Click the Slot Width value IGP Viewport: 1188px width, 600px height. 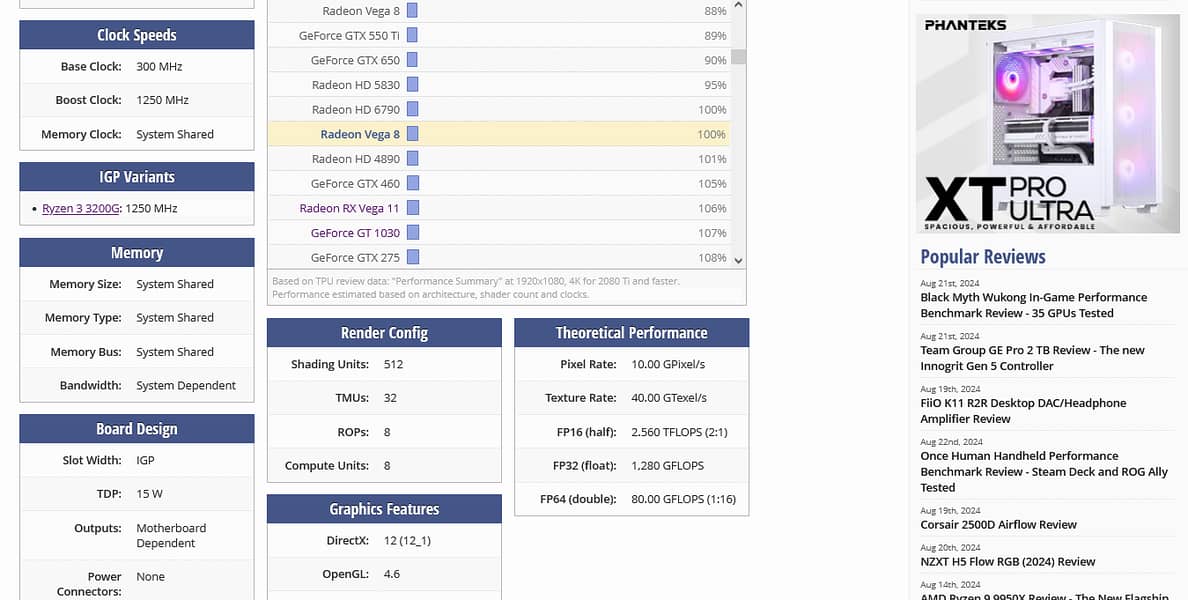(x=145, y=460)
